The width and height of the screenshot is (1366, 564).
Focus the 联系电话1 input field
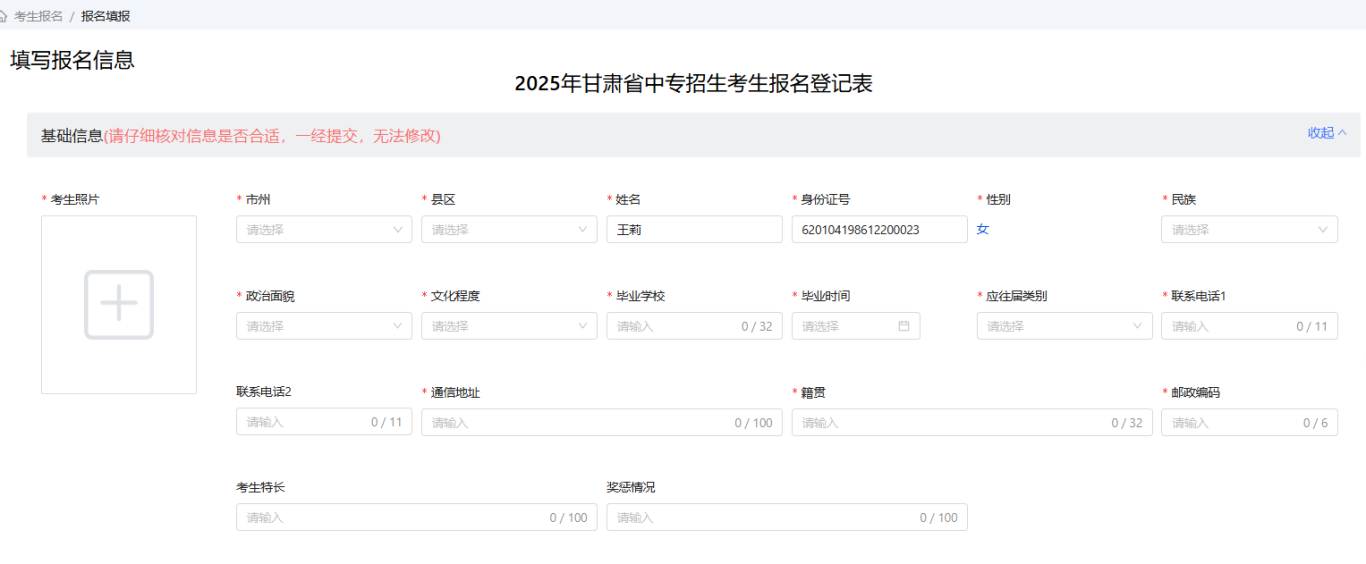[x=1230, y=326]
